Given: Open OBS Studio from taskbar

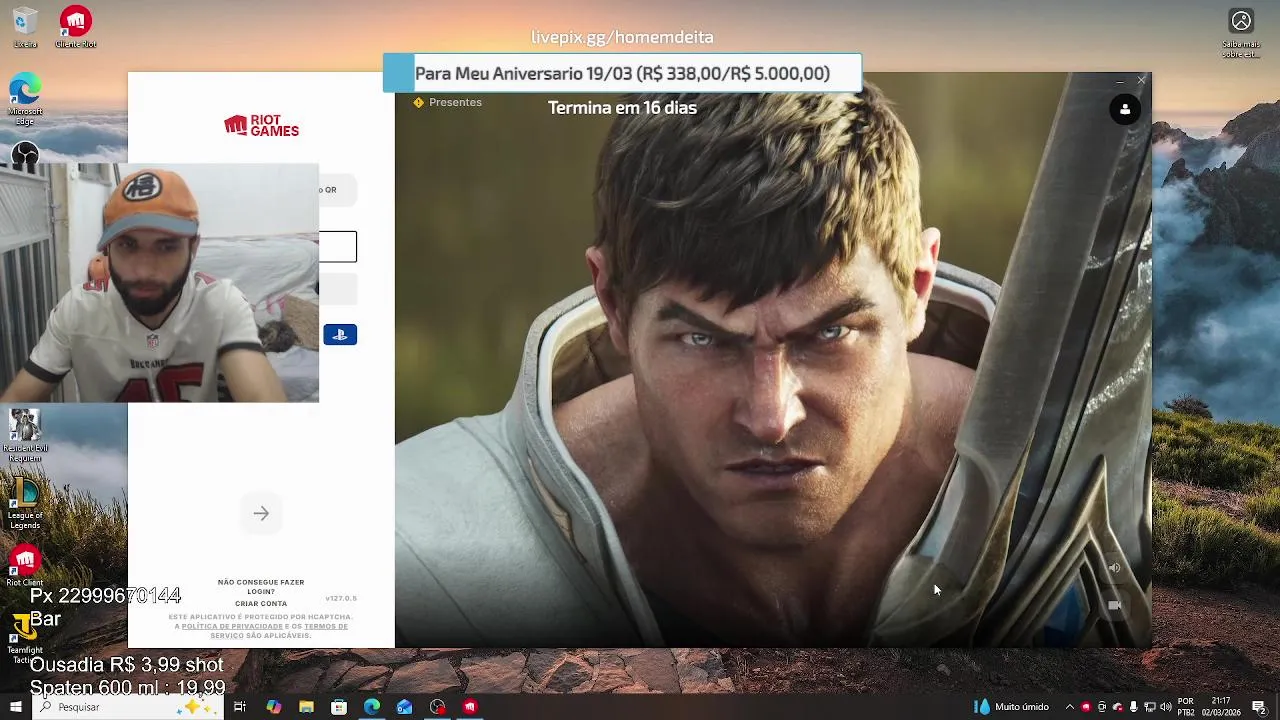Looking at the screenshot, I should click(x=437, y=707).
